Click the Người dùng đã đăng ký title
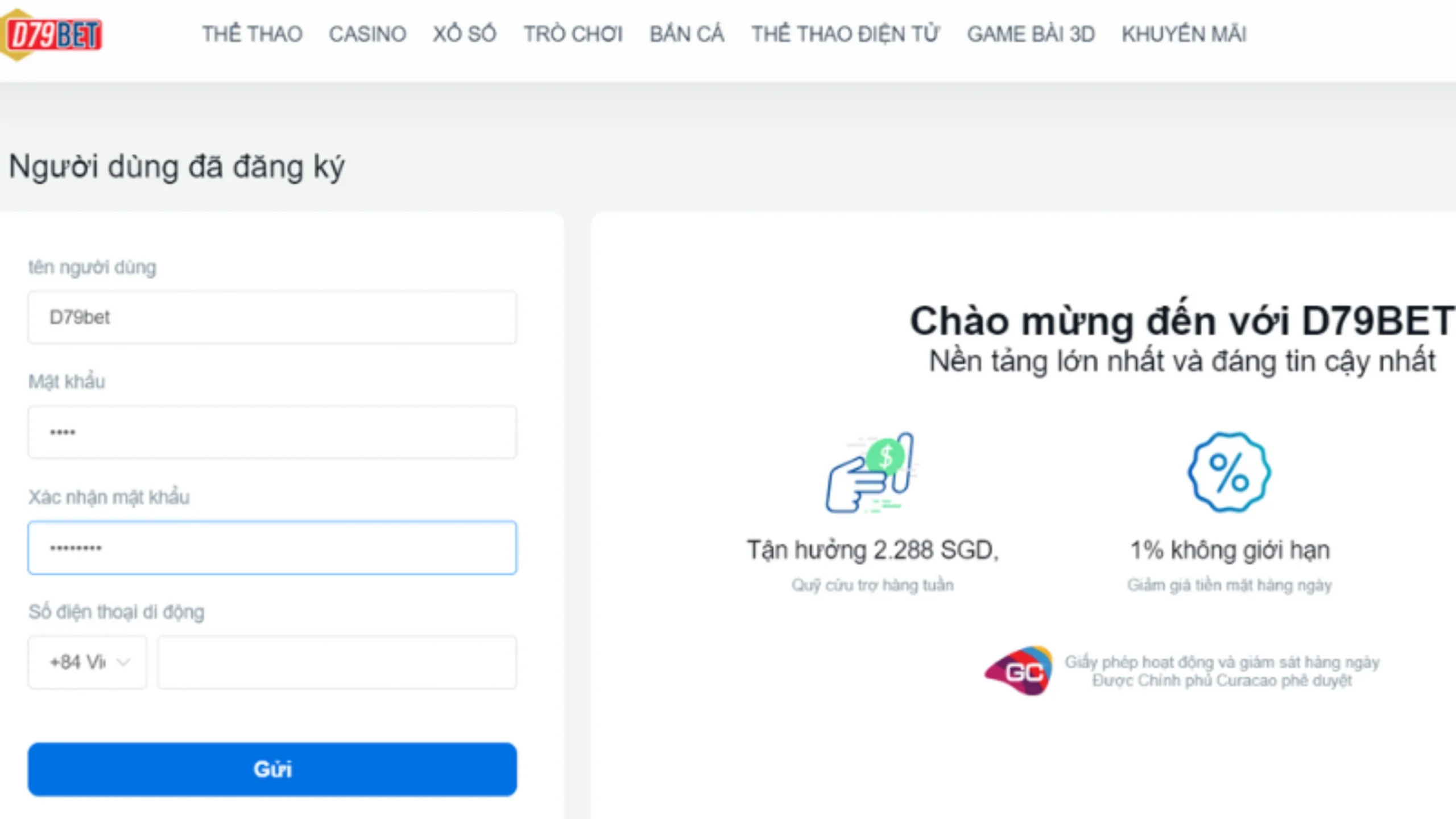 point(176,166)
